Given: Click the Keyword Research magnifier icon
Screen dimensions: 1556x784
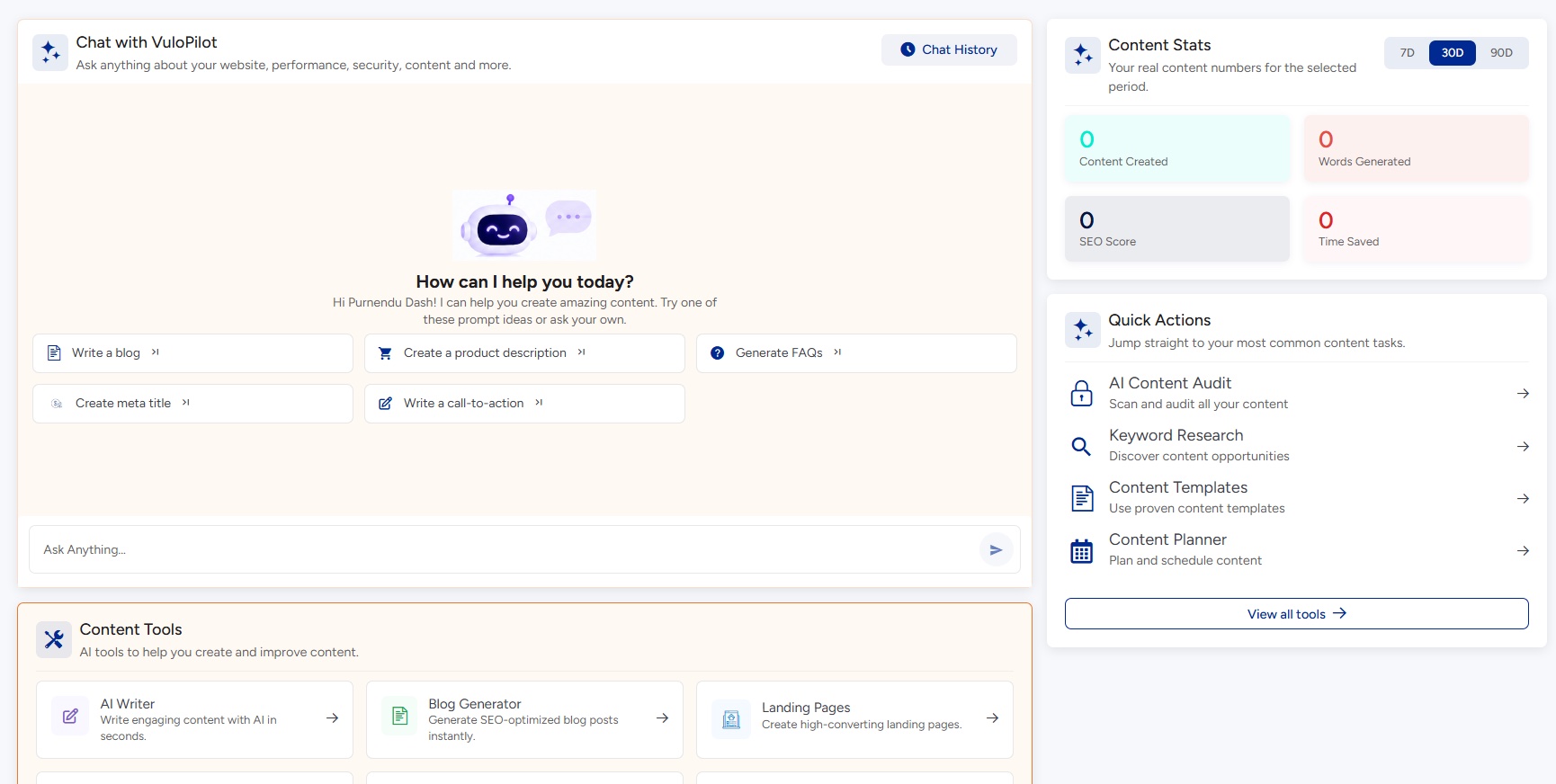Looking at the screenshot, I should [1081, 446].
